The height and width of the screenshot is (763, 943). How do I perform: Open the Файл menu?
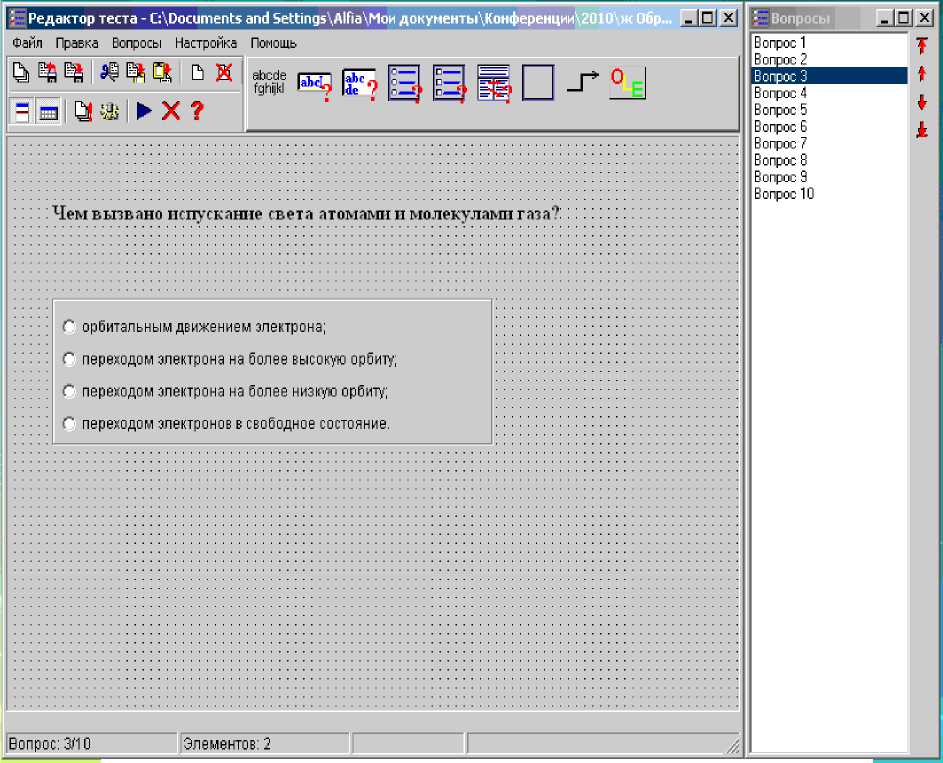click(x=27, y=43)
